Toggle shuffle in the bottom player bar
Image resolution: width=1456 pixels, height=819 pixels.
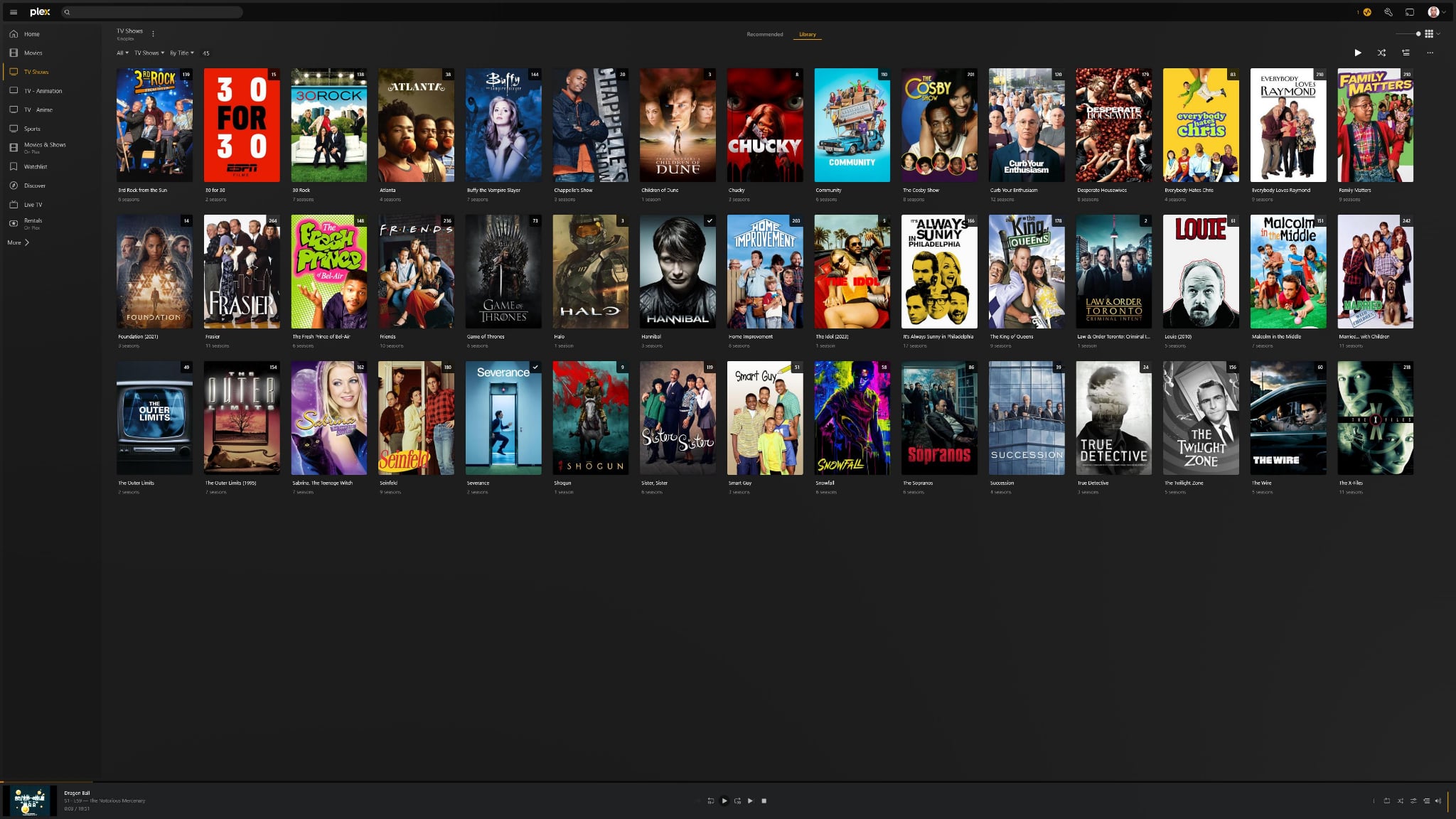click(x=1400, y=801)
